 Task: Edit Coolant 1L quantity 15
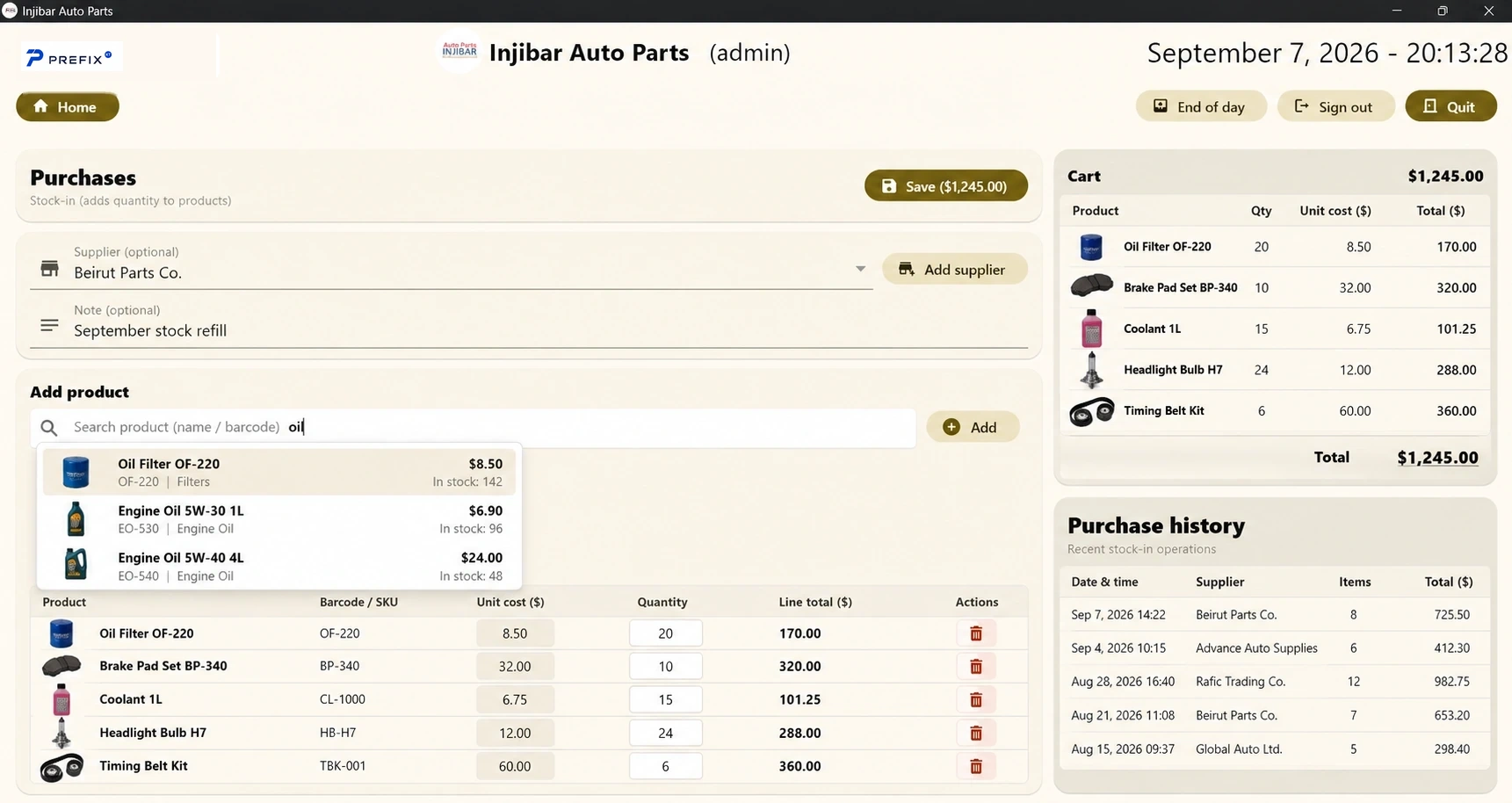click(665, 700)
